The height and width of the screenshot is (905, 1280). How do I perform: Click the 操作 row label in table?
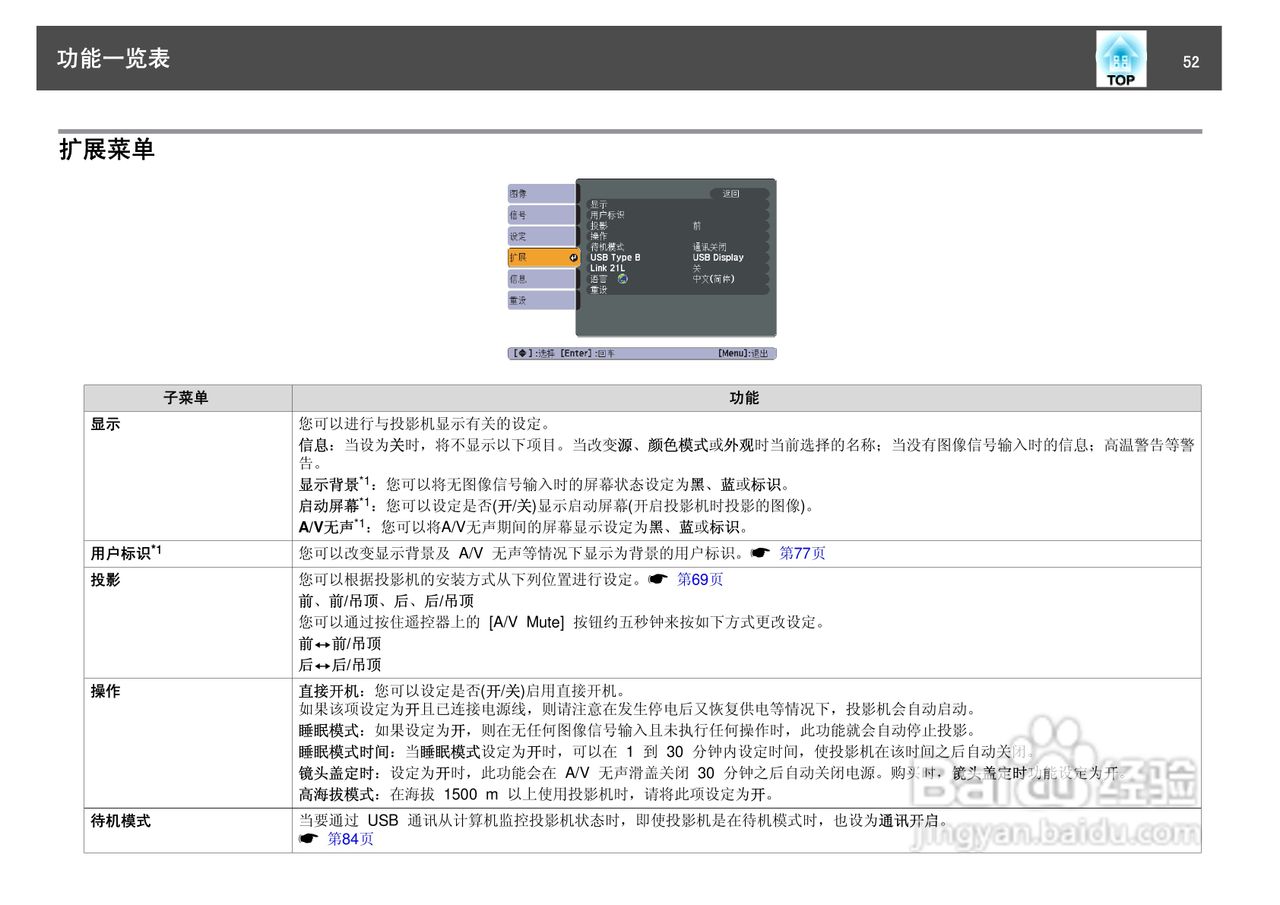tap(105, 691)
